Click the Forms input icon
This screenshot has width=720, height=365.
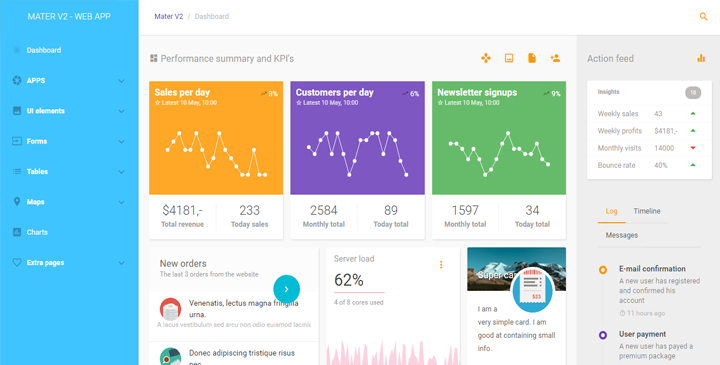[x=17, y=141]
